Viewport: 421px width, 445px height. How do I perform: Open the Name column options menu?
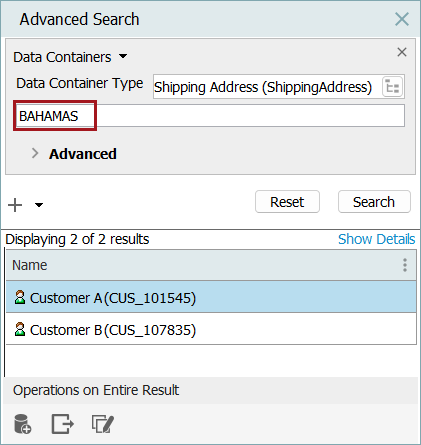(x=405, y=265)
